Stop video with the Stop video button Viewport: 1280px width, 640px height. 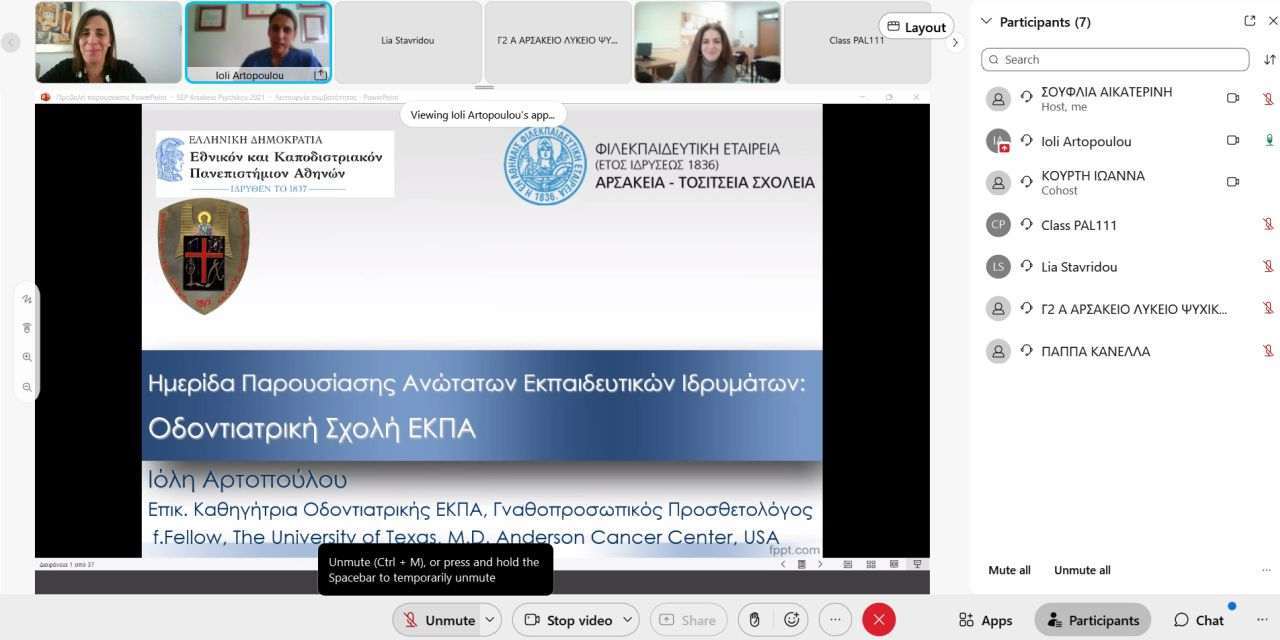[567, 620]
